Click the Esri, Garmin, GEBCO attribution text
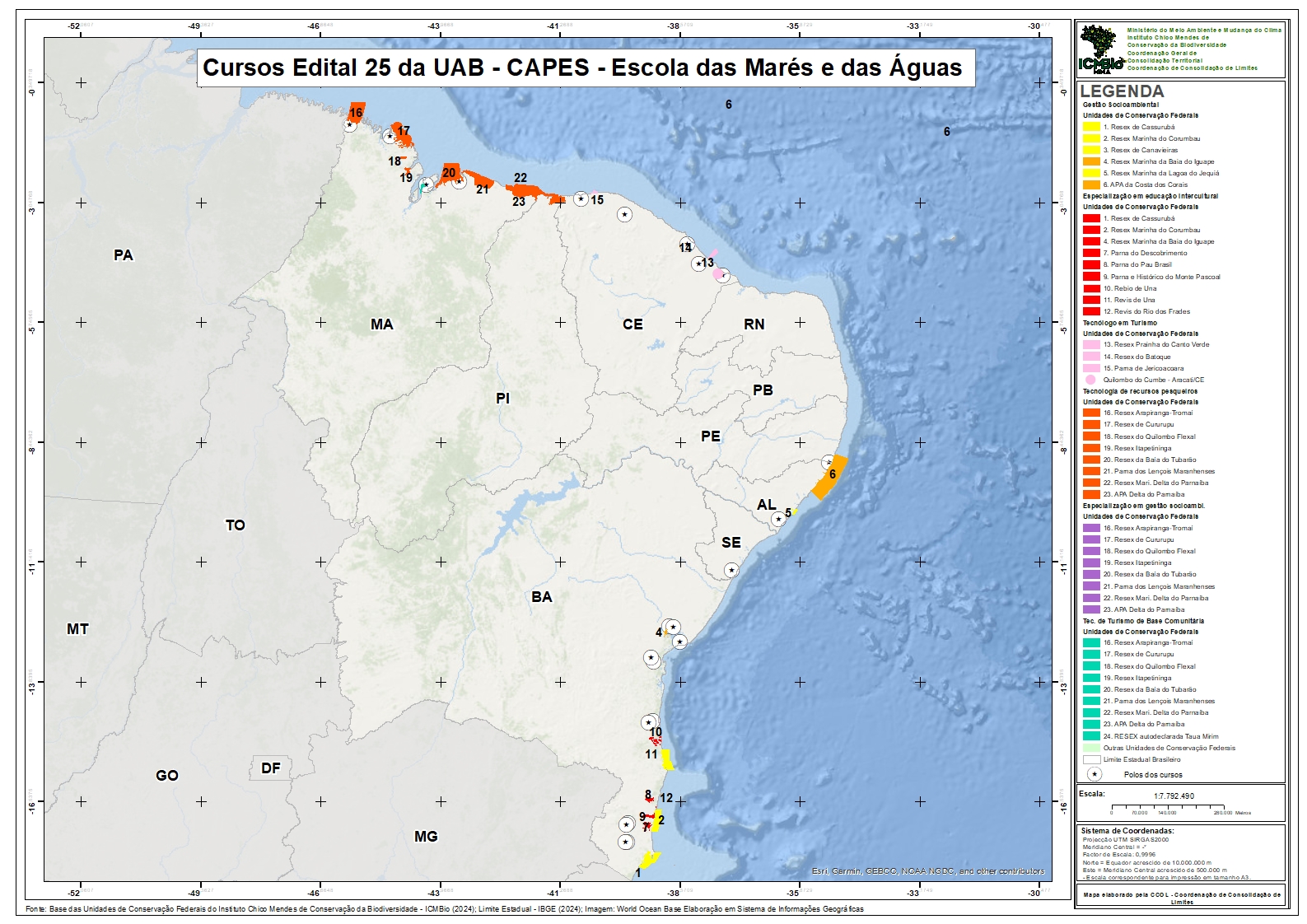 click(927, 870)
